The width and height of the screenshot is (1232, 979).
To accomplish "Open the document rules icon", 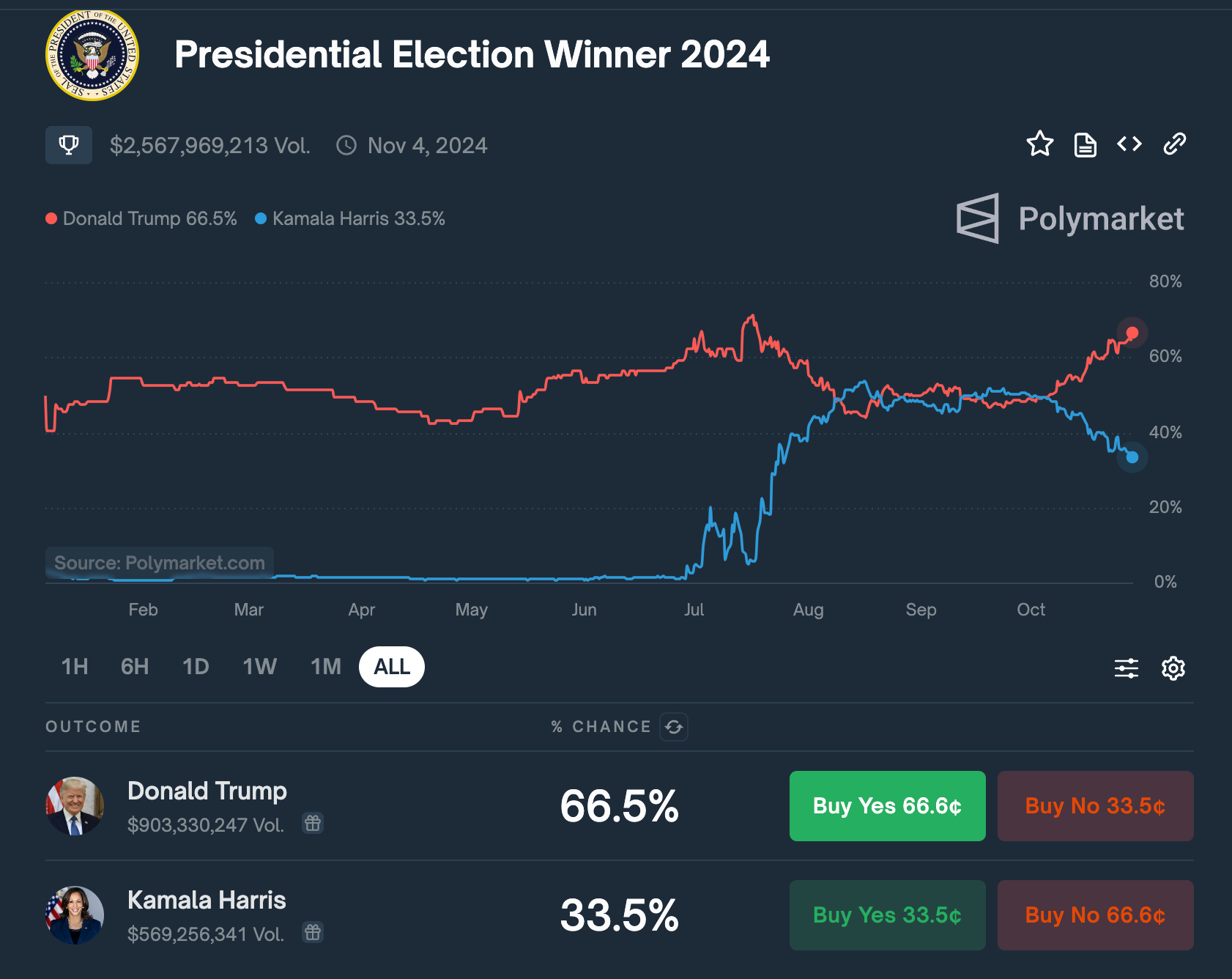I will 1085,145.
